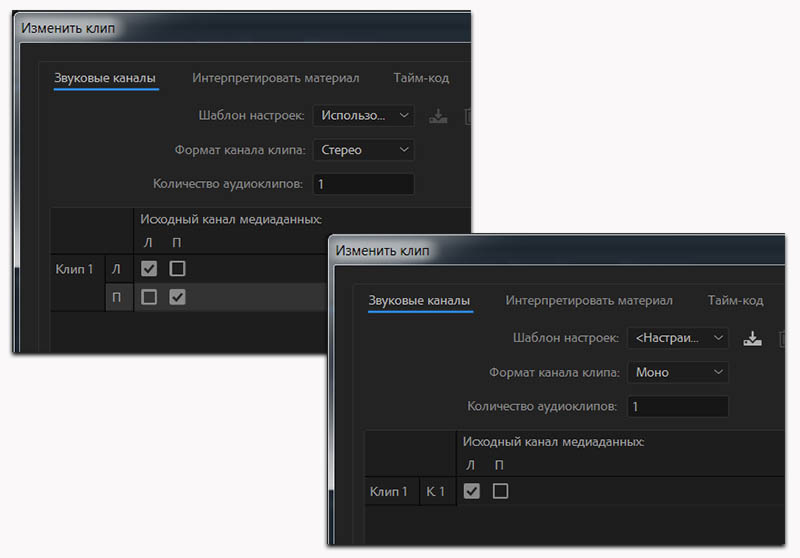
Task: Open the Тайм-код tab in the front dialog
Action: coord(735,300)
